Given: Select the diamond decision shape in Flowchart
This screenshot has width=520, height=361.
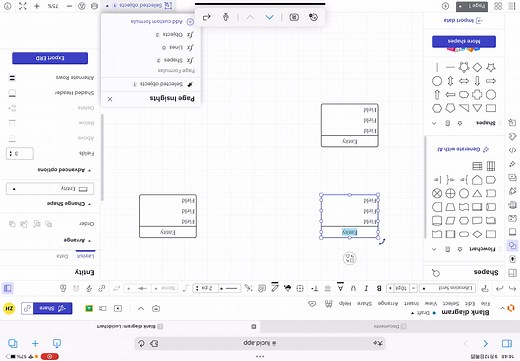Looking at the screenshot, I should pyautogui.click(x=477, y=234).
